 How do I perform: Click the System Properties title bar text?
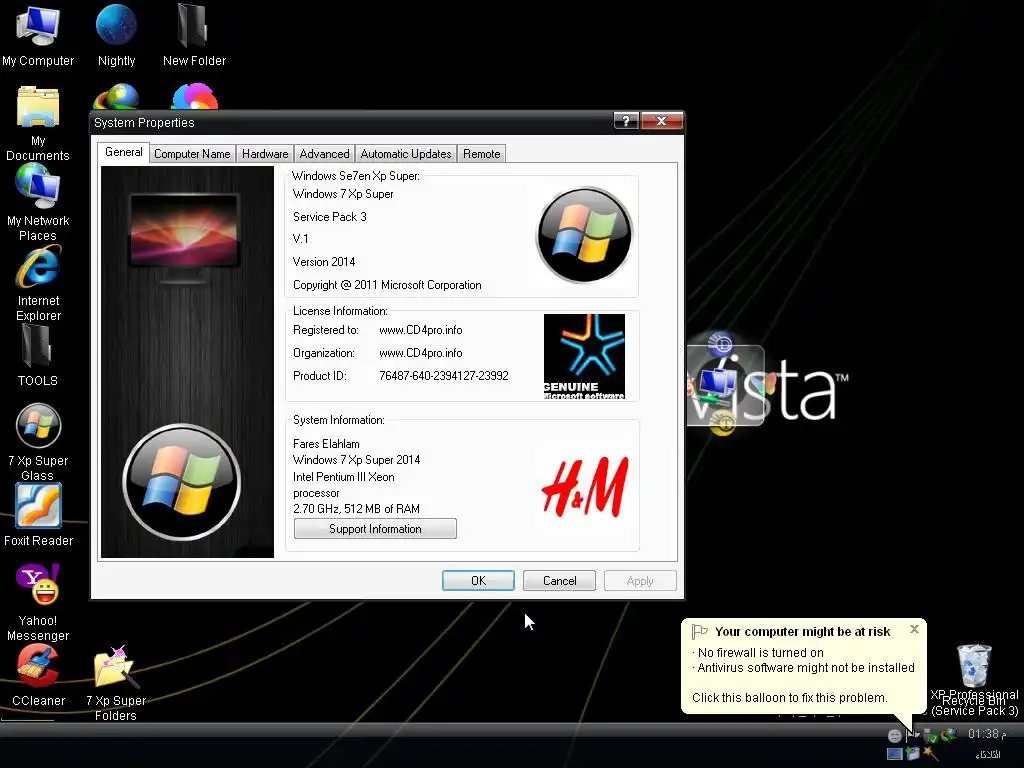point(144,123)
